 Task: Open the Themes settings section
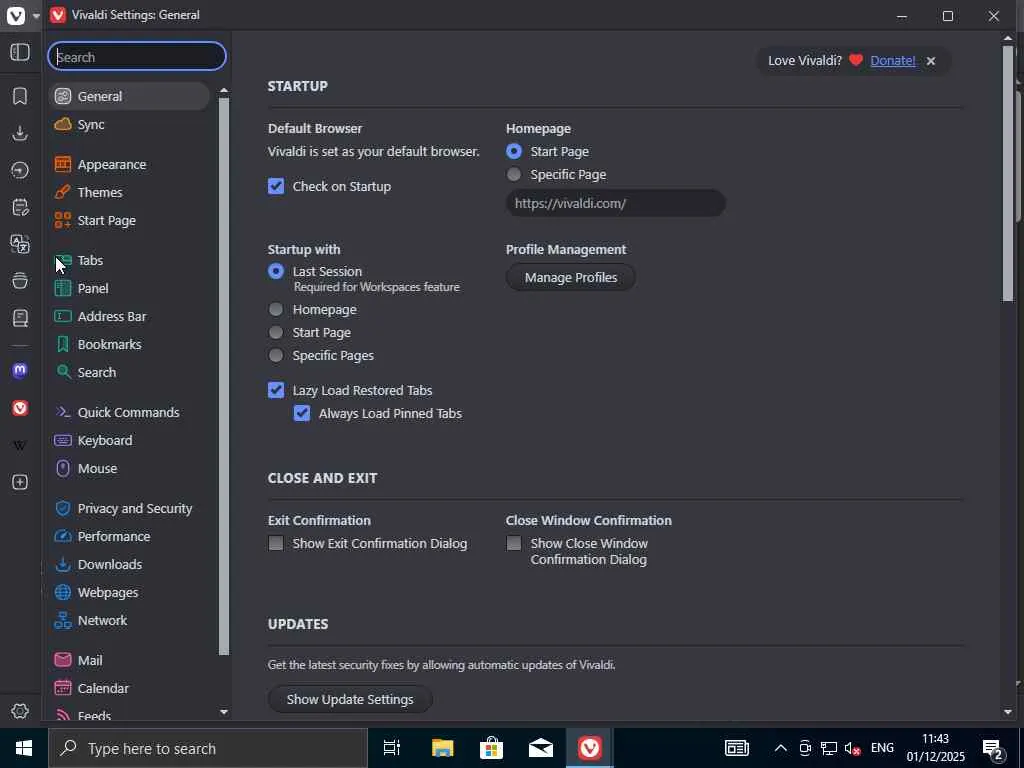pyautogui.click(x=129, y=192)
